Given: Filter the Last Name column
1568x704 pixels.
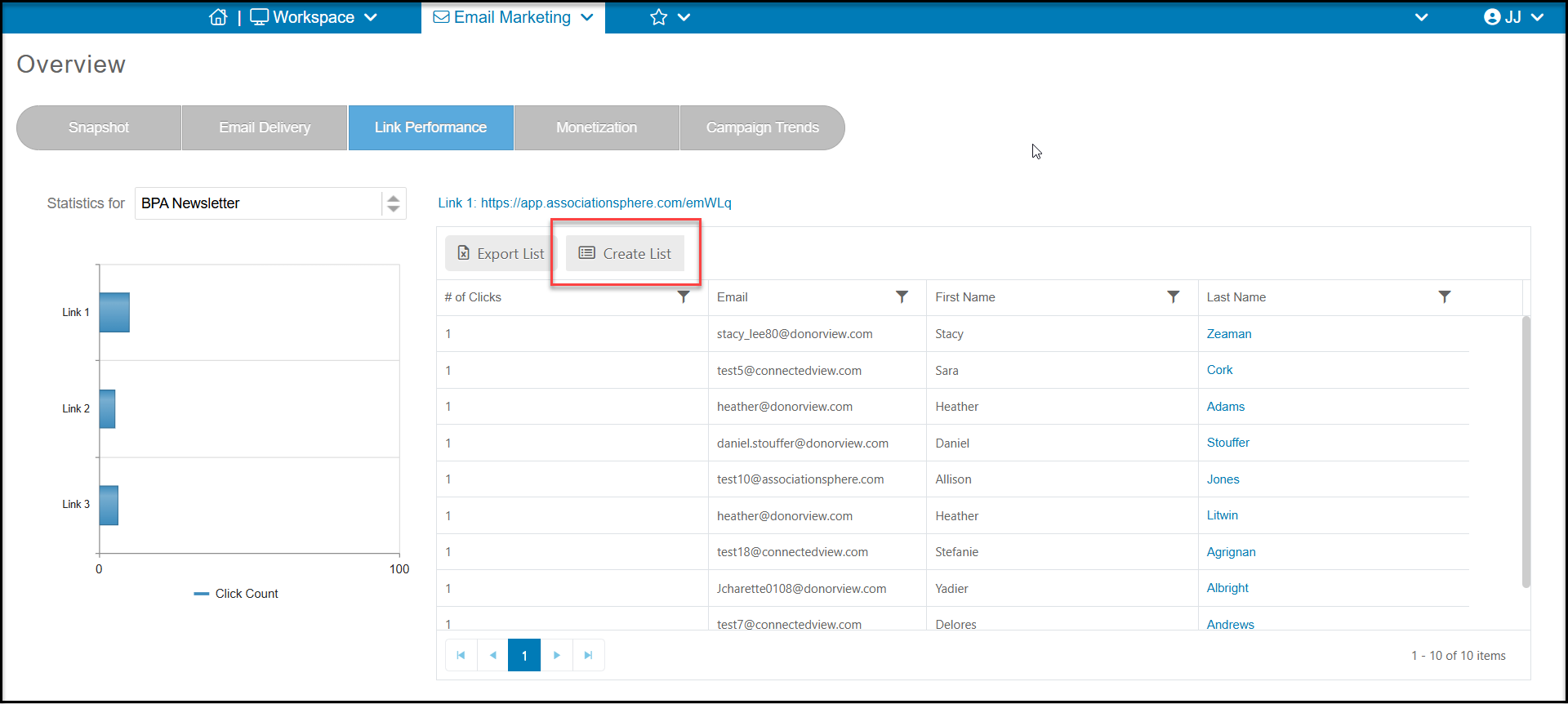Looking at the screenshot, I should coord(1444,296).
